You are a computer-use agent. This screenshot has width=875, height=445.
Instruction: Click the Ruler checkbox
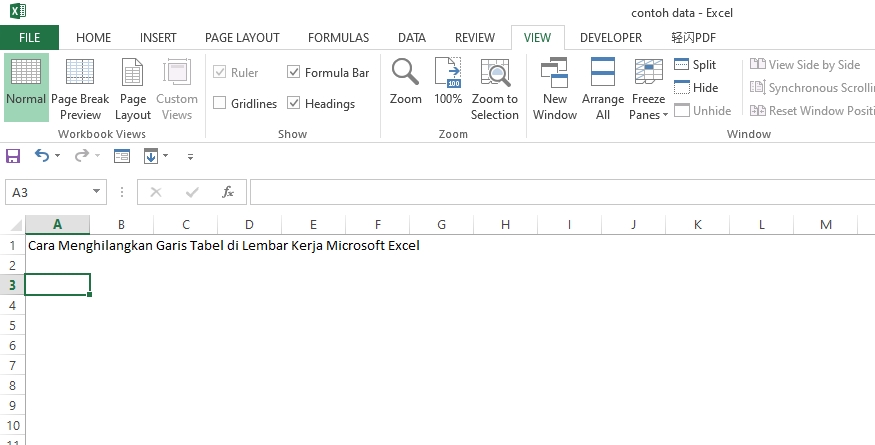[x=219, y=71]
